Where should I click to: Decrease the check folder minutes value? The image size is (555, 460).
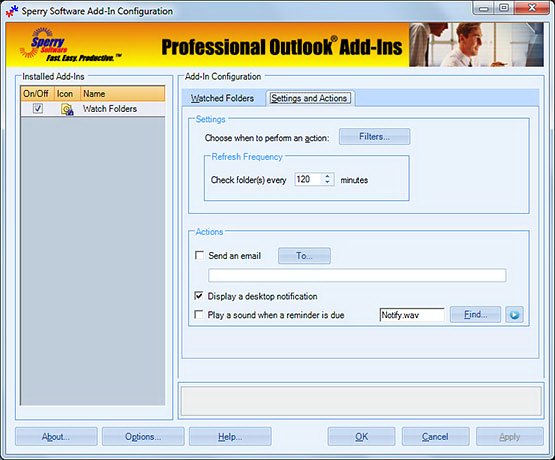(x=327, y=182)
